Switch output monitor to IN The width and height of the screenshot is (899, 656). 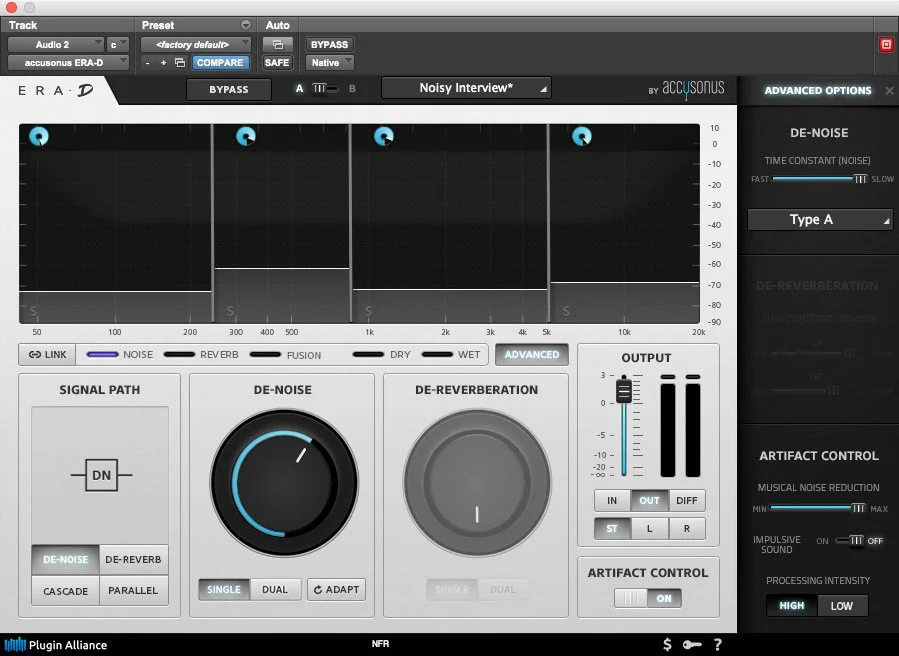612,501
